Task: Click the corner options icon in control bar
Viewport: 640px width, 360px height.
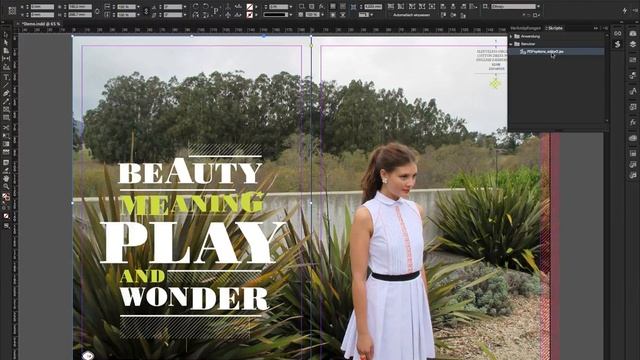Action: (x=353, y=7)
